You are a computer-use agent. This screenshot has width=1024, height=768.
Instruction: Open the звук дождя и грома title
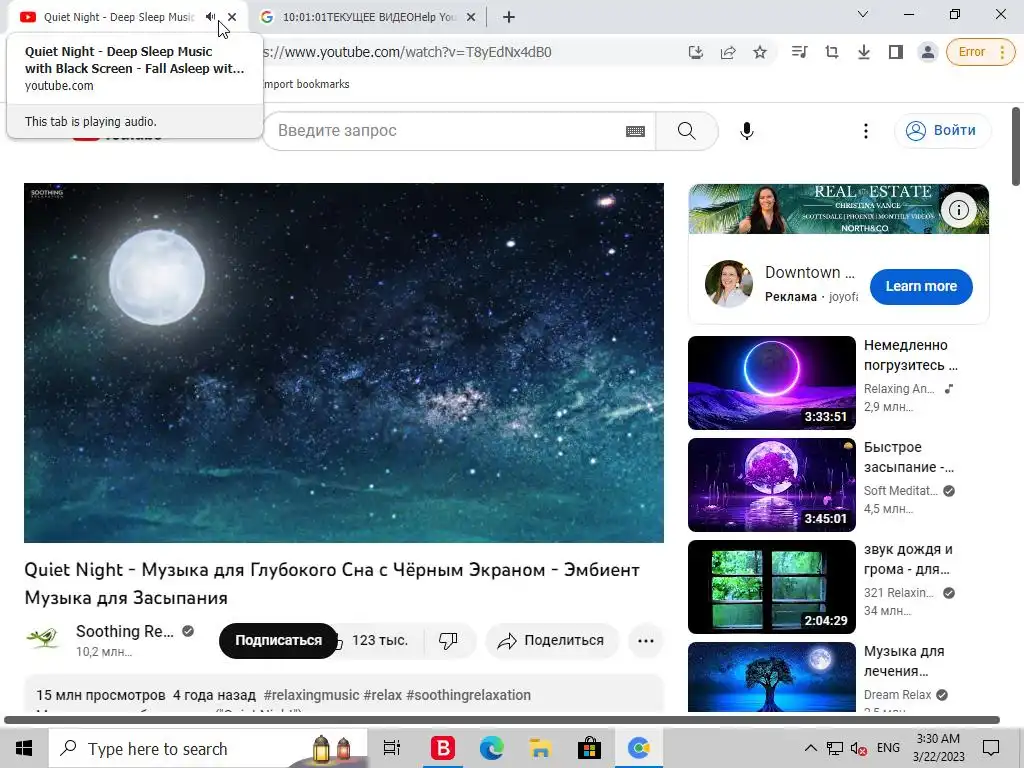[908, 559]
